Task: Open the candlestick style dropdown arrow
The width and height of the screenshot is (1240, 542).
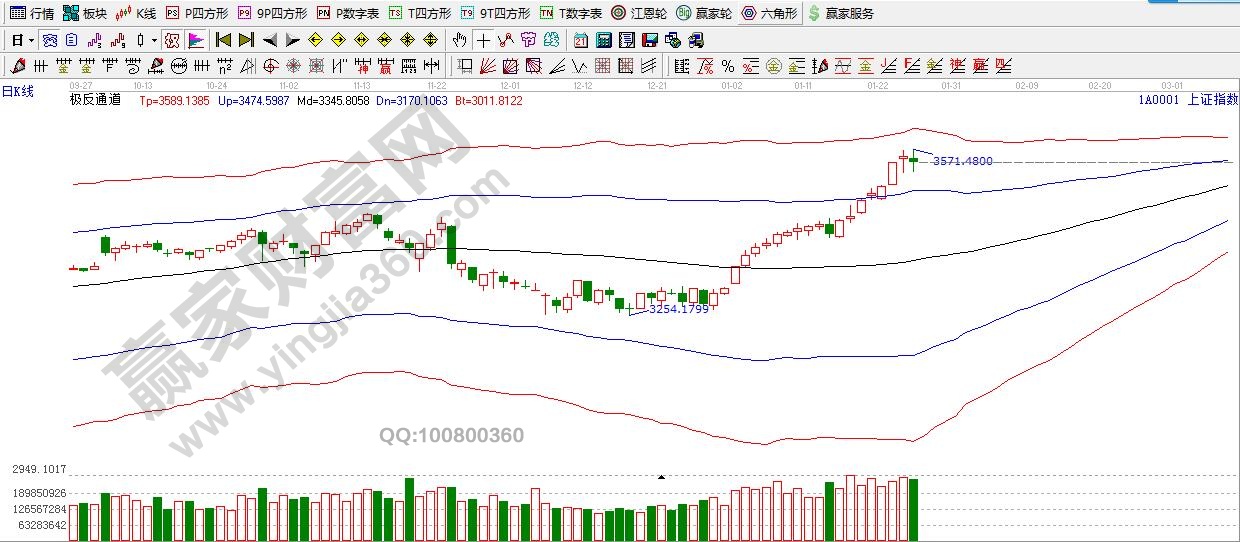Action: (153, 41)
